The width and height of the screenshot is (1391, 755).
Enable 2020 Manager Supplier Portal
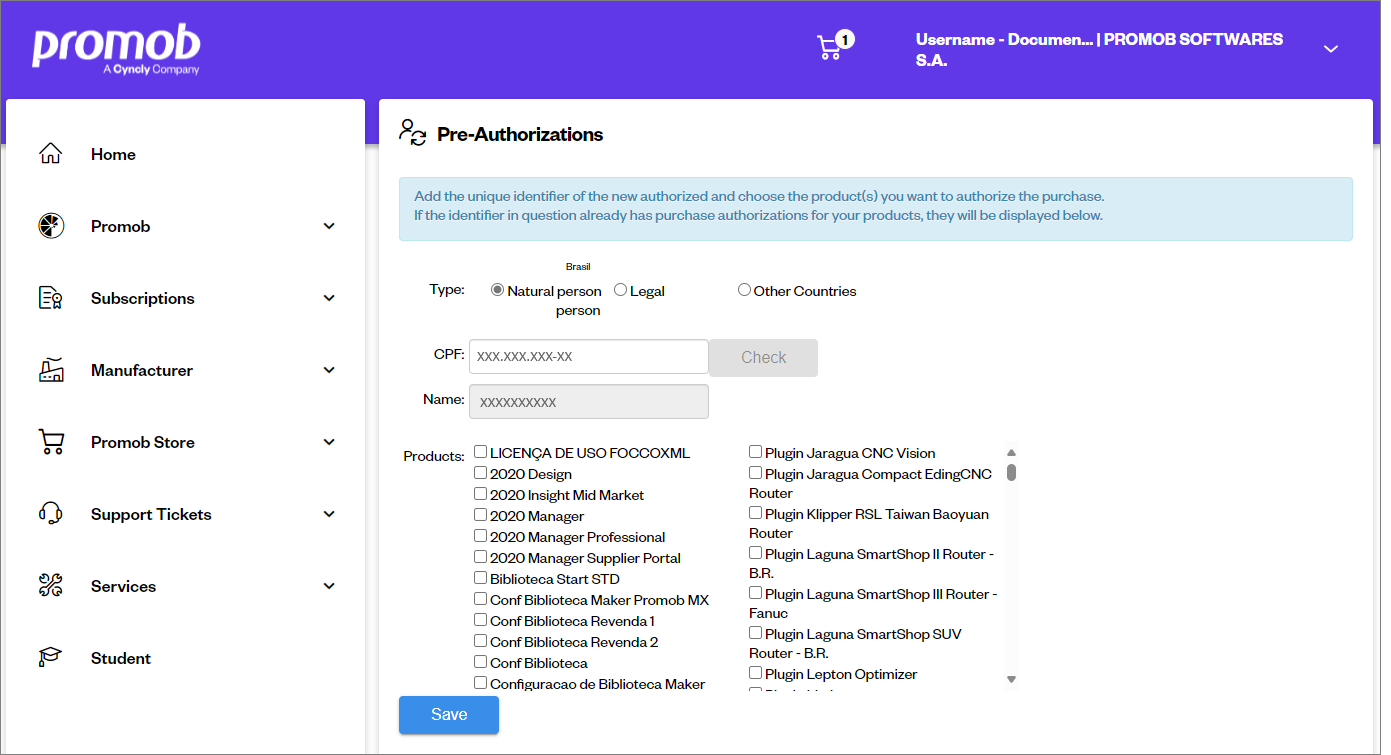(x=481, y=557)
